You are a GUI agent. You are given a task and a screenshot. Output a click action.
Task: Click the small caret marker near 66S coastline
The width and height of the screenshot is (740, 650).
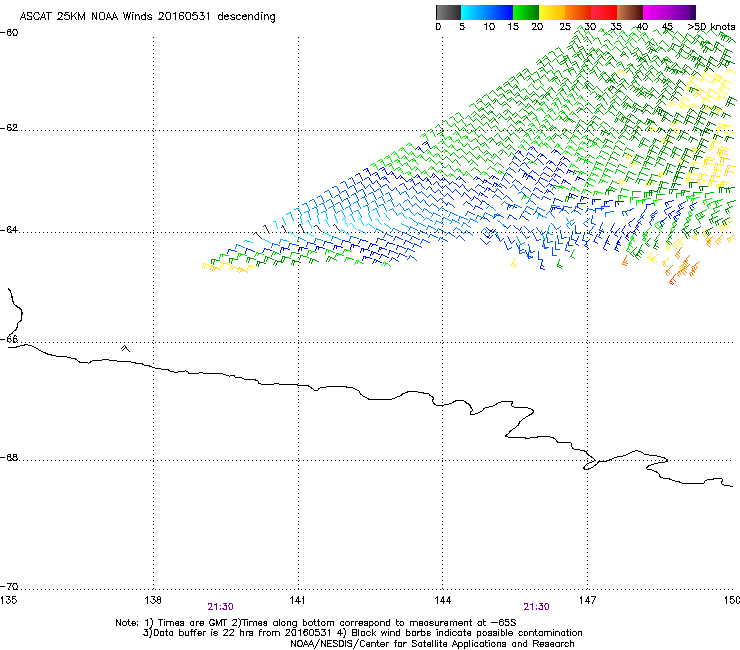[125, 348]
